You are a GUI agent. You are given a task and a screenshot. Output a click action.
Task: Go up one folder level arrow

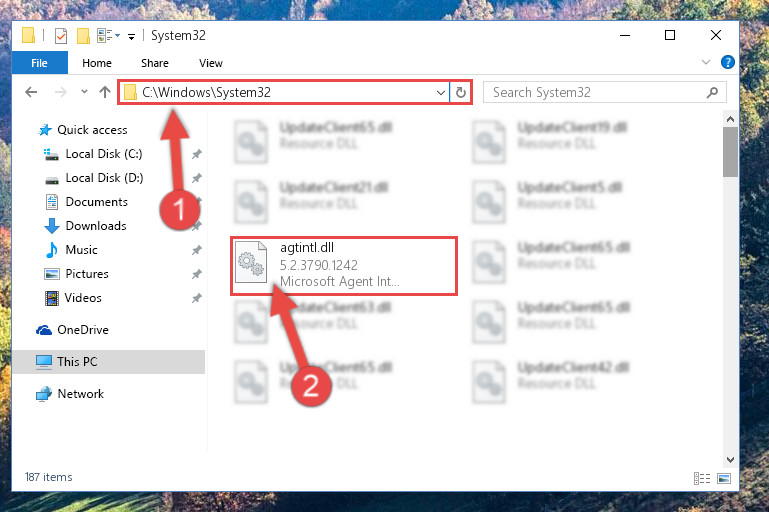pos(104,92)
